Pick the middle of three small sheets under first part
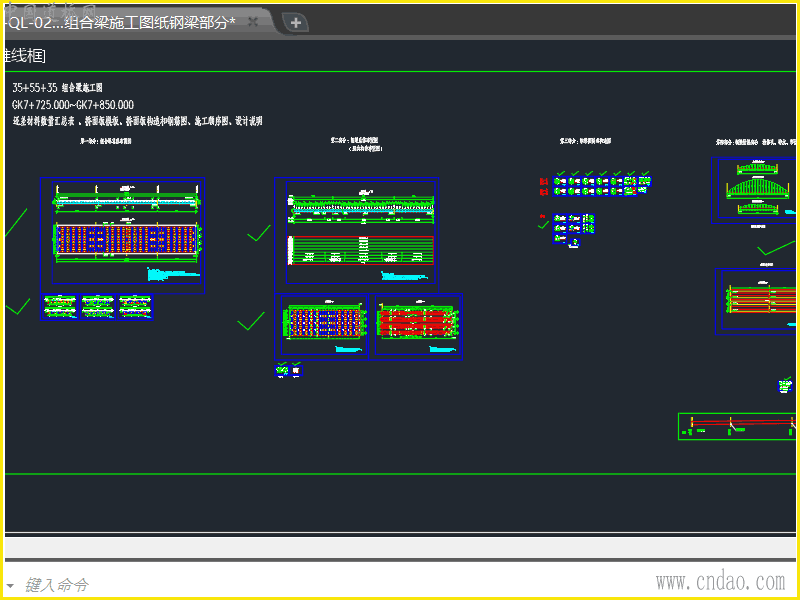Viewport: 800px width, 600px height. point(98,307)
